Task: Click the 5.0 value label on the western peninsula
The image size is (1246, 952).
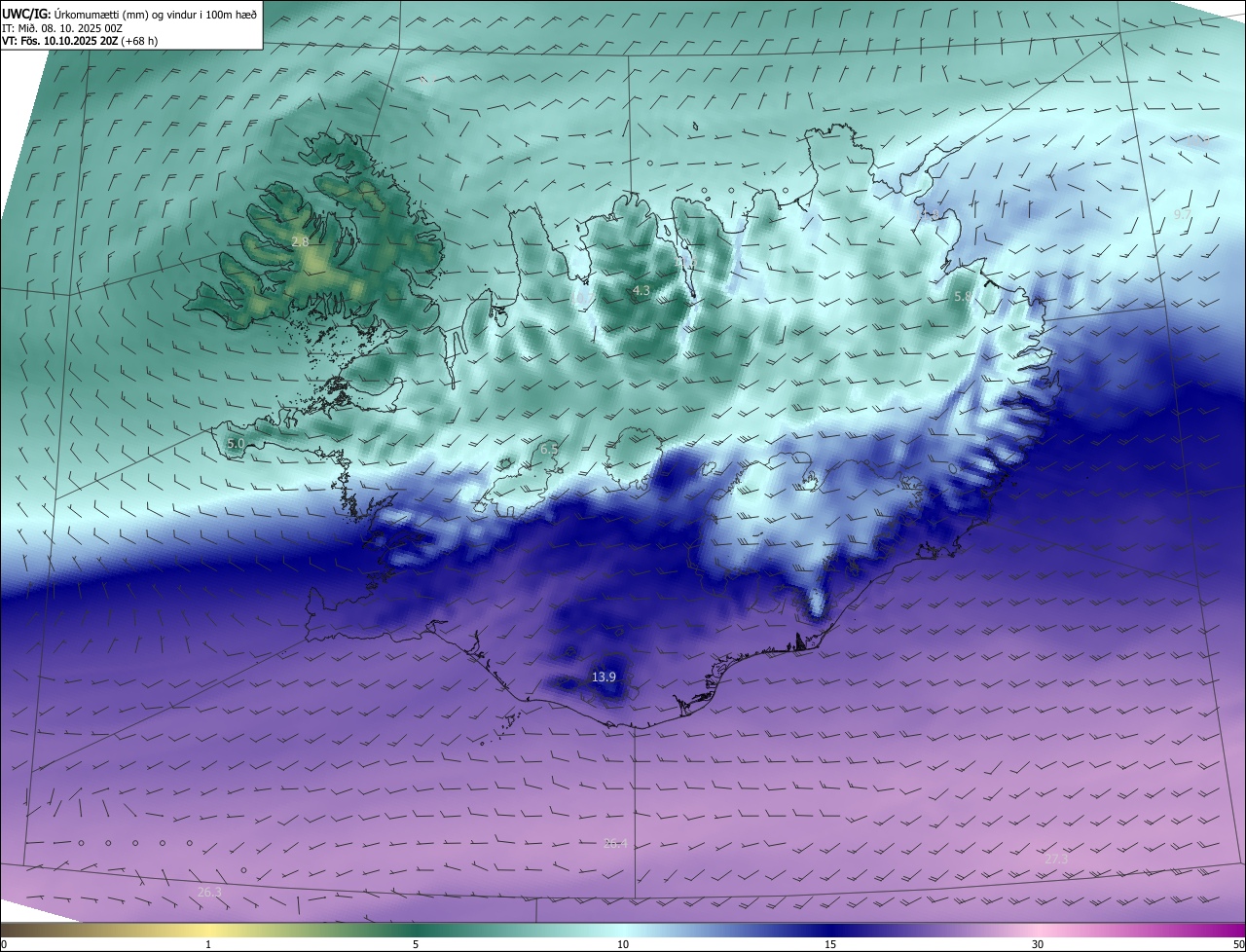Action: click(236, 443)
